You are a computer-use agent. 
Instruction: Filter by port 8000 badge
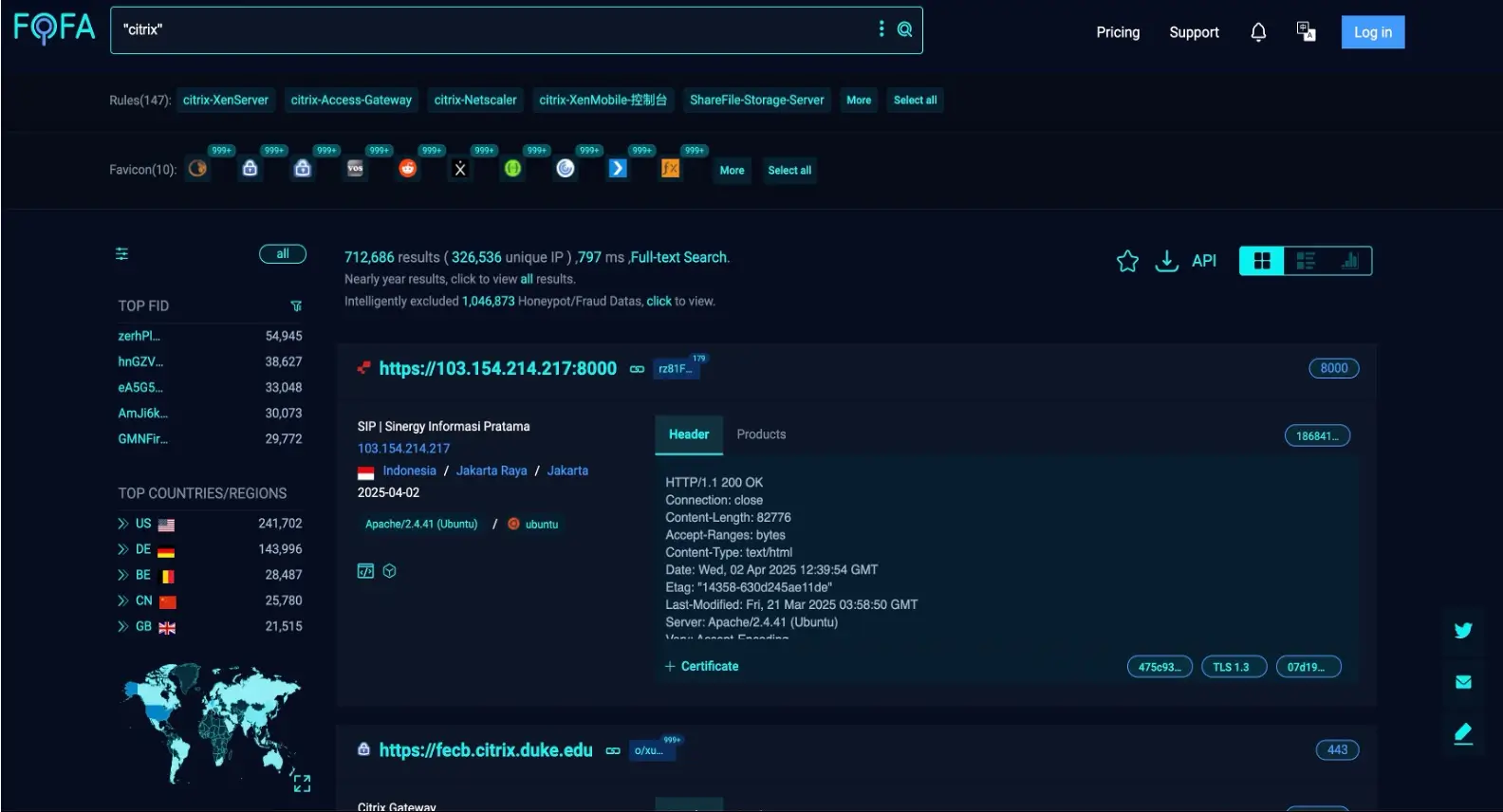1334,368
